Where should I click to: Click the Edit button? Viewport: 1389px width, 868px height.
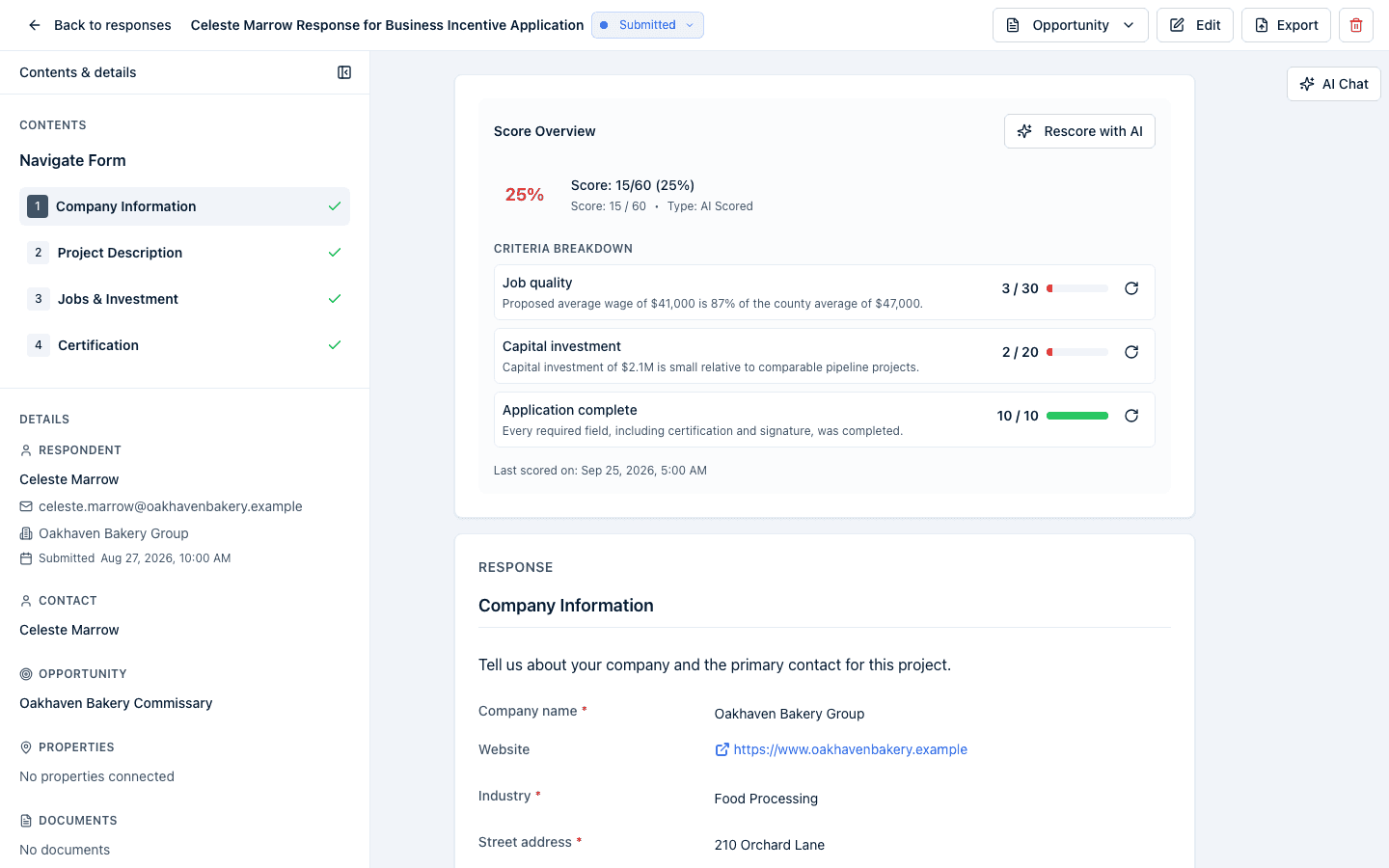coord(1195,25)
